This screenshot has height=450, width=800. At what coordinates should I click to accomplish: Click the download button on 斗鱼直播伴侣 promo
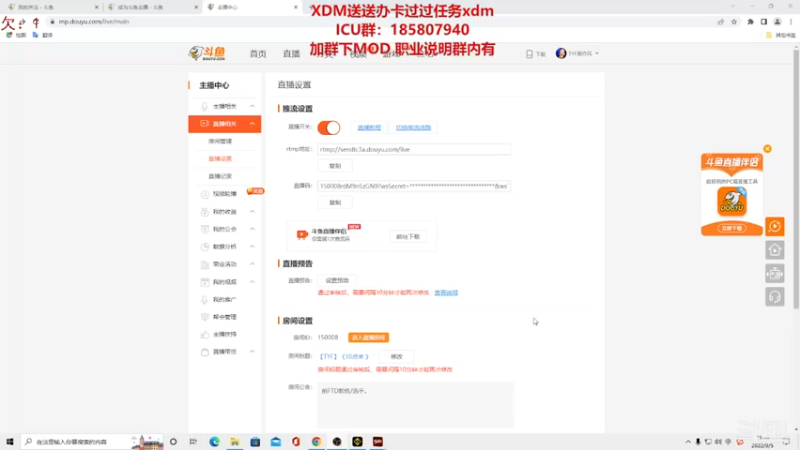tap(732, 228)
